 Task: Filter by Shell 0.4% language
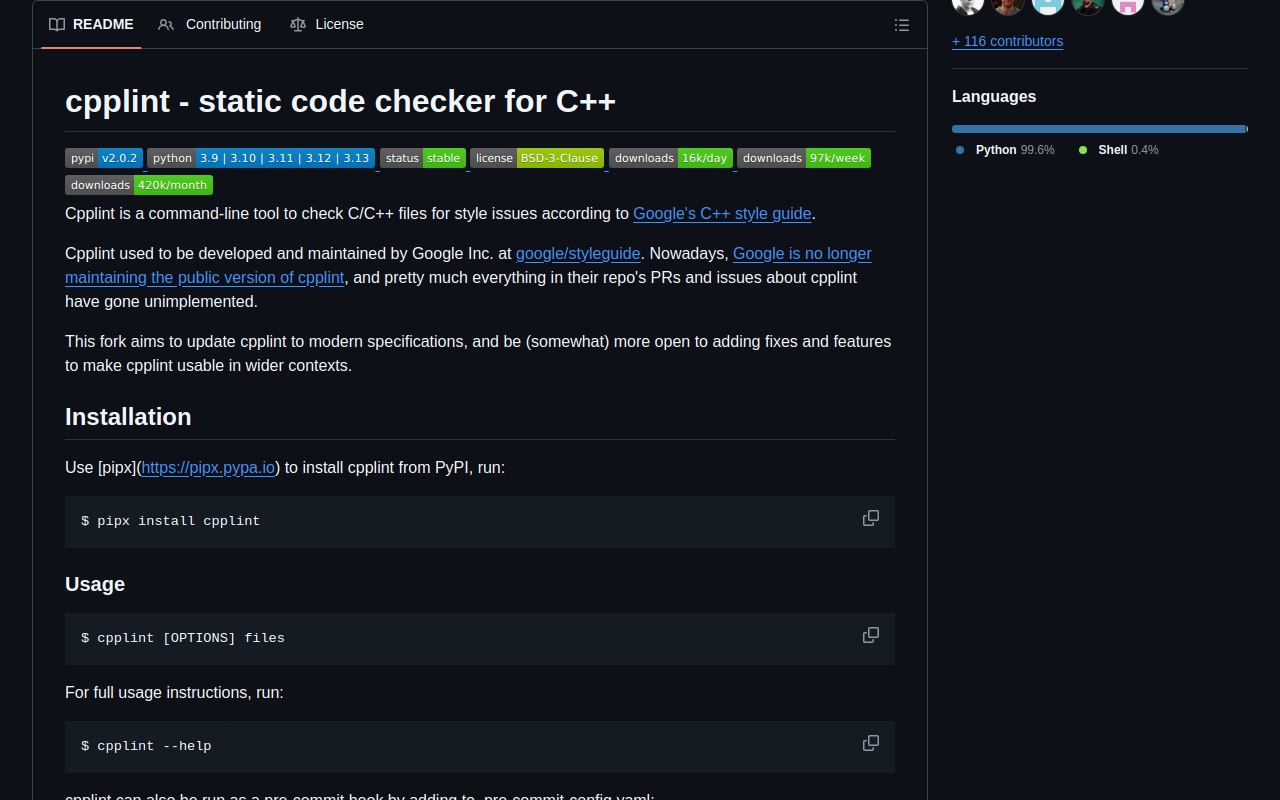tap(1118, 150)
